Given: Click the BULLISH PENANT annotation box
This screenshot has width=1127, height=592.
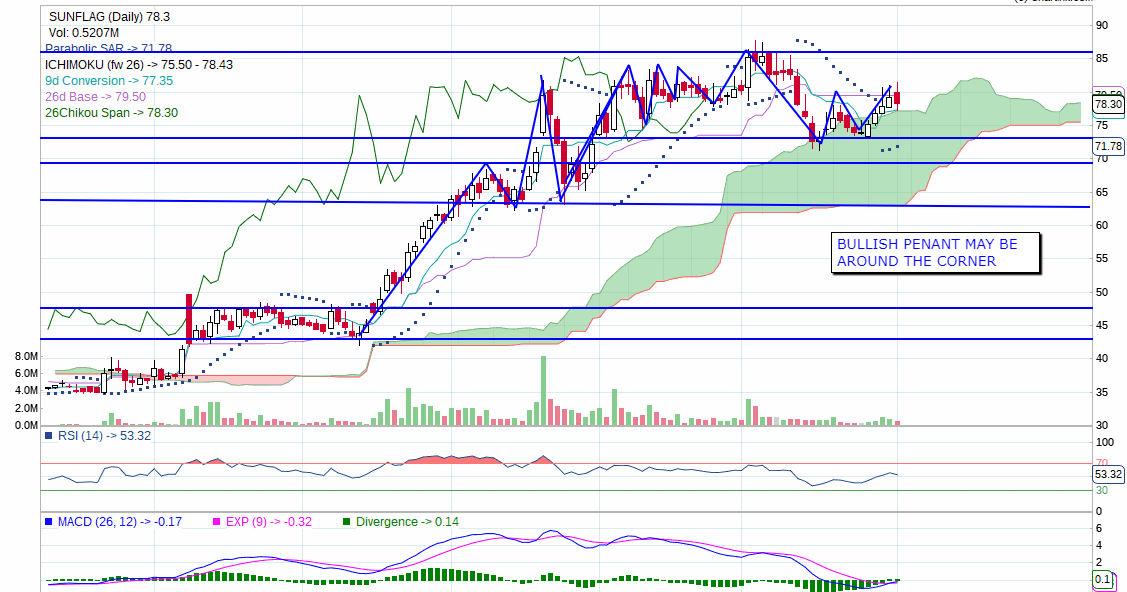Looking at the screenshot, I should pyautogui.click(x=936, y=252).
